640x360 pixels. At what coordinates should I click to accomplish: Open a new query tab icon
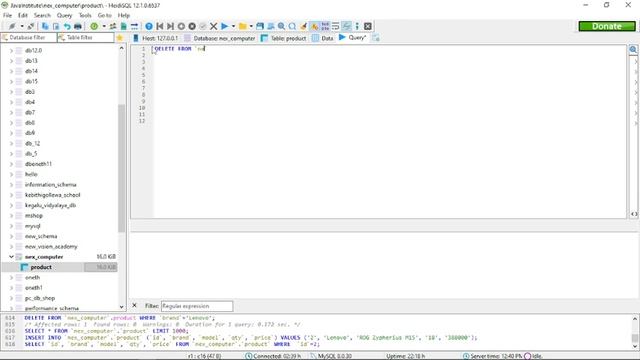(376, 38)
